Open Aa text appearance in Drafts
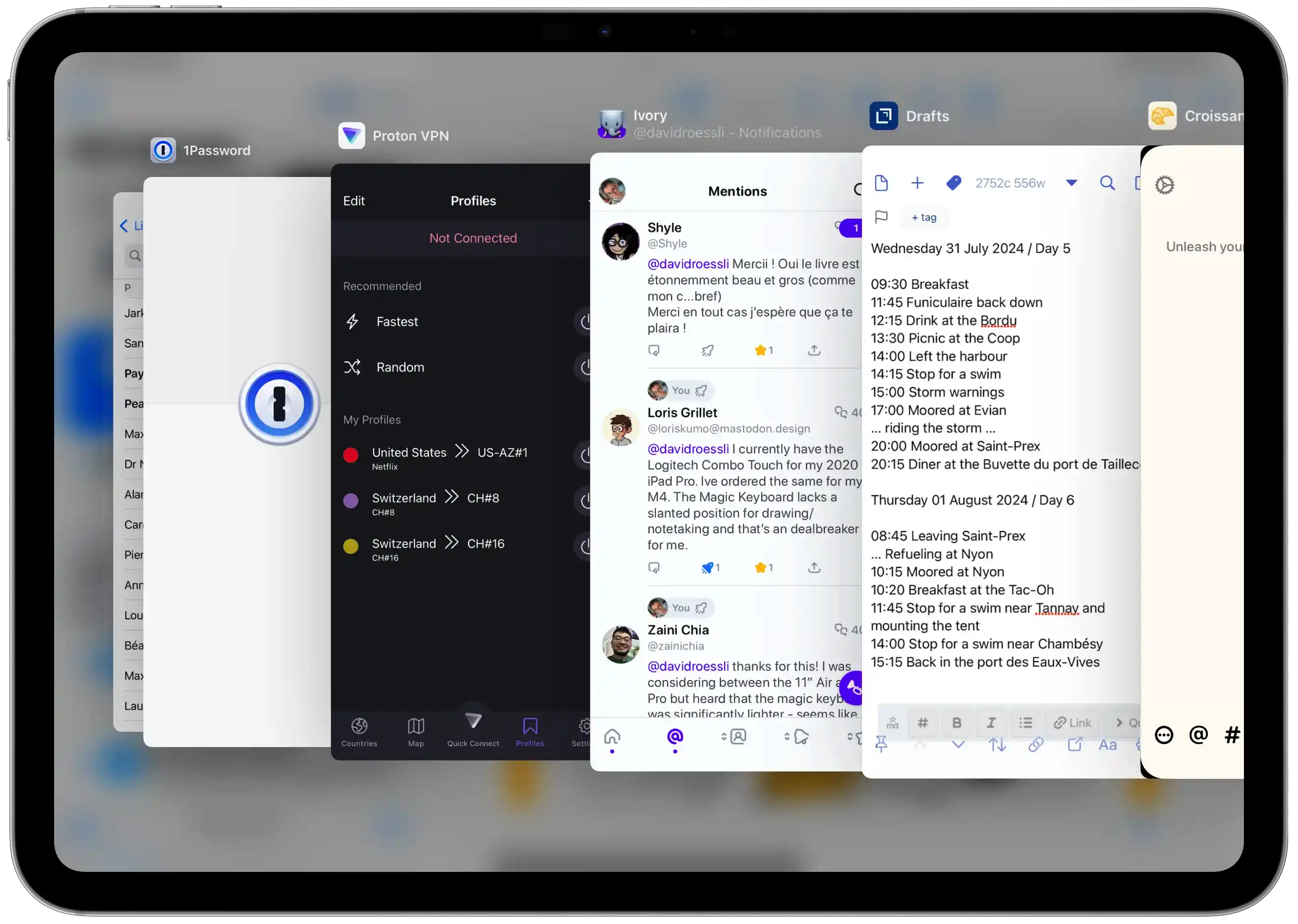This screenshot has width=1298, height=924. [x=1107, y=745]
